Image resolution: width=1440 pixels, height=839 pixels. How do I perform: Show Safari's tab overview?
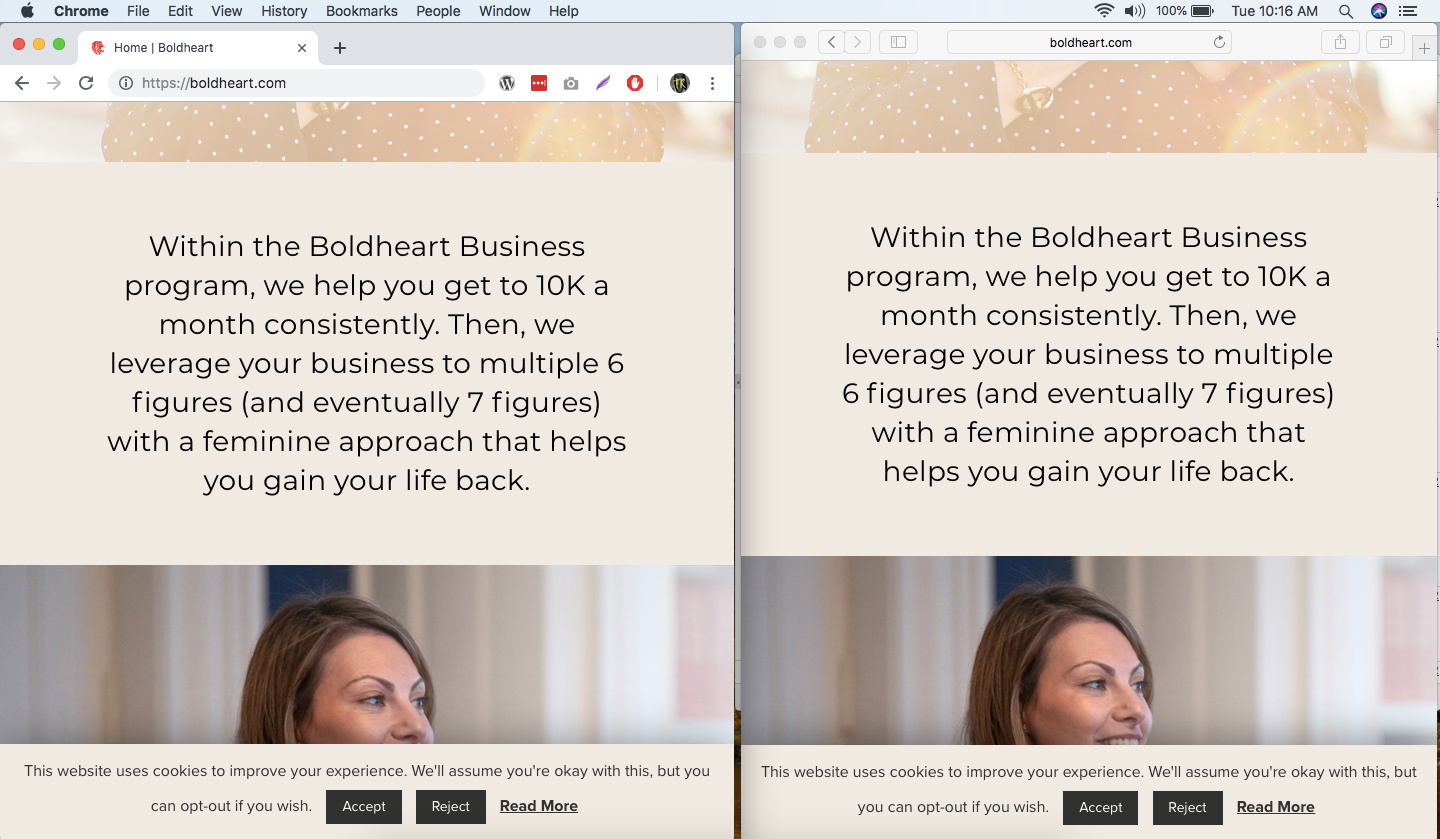1386,42
